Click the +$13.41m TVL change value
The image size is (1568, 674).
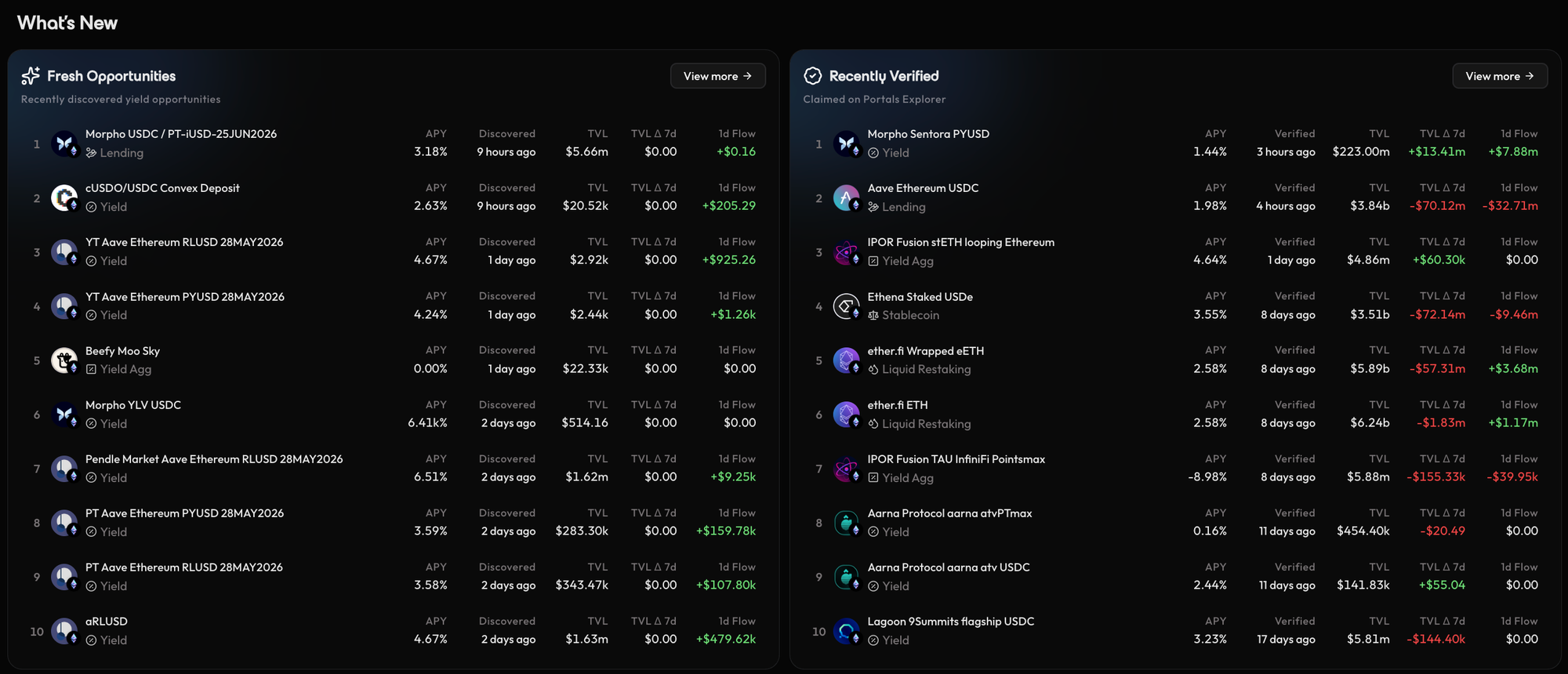(x=1436, y=152)
